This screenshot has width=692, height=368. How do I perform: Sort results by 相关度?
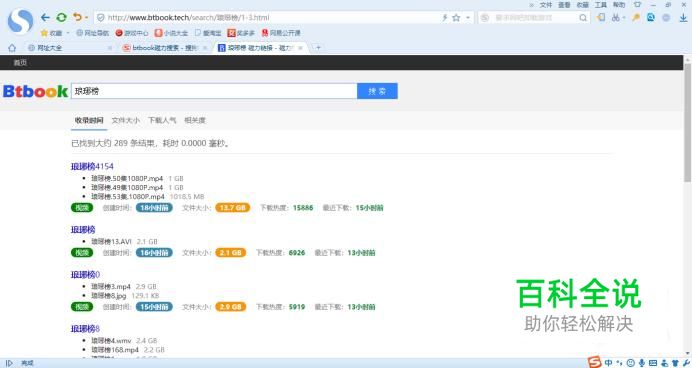pyautogui.click(x=195, y=120)
